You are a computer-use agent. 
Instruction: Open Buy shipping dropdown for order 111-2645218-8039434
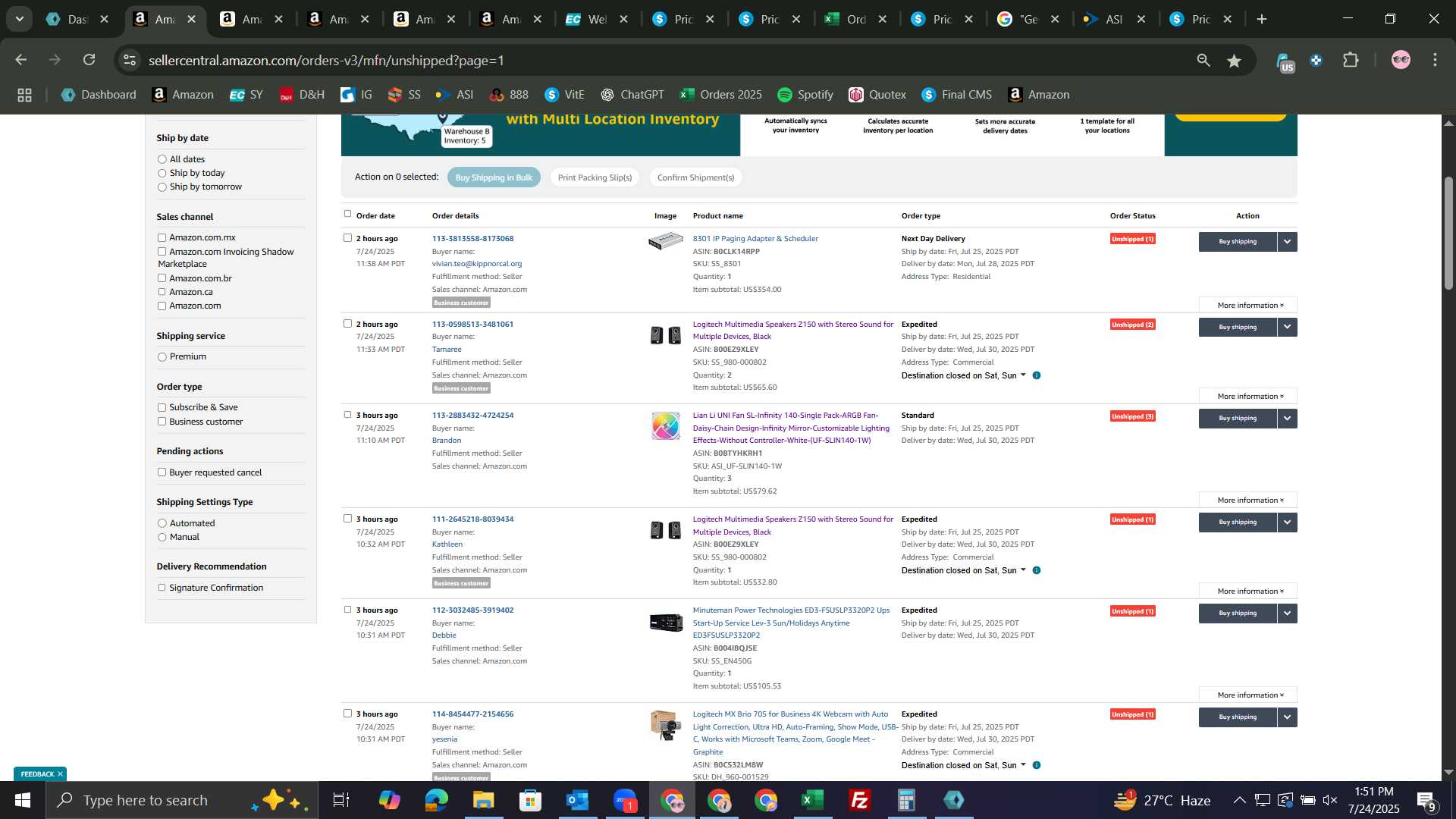click(1287, 522)
